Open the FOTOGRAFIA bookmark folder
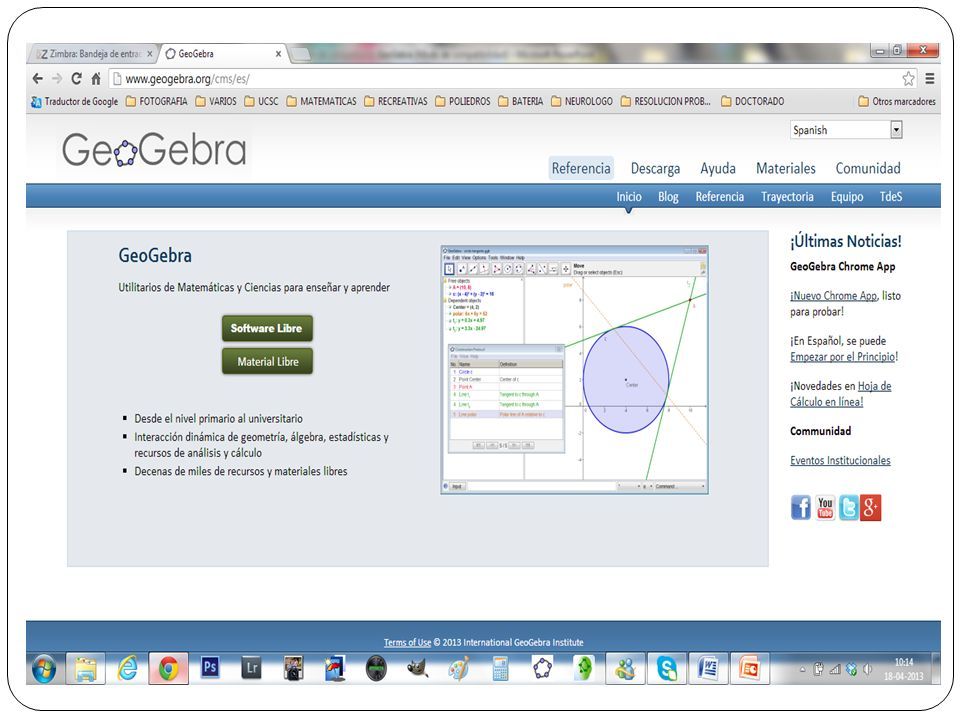Screen dimensions: 960x720 [x=157, y=101]
